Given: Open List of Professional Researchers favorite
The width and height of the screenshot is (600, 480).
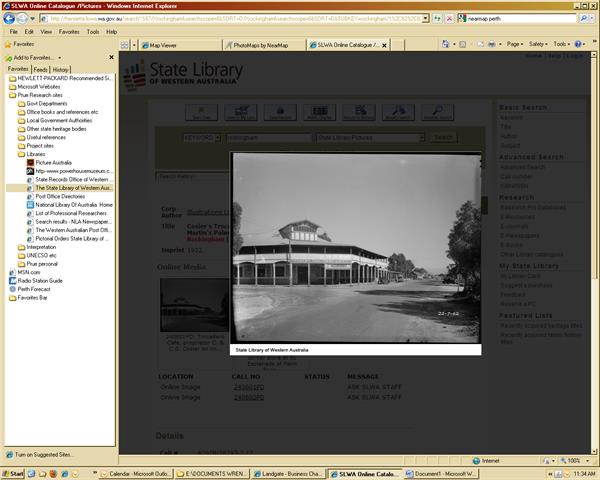Looking at the screenshot, I should tap(67, 213).
